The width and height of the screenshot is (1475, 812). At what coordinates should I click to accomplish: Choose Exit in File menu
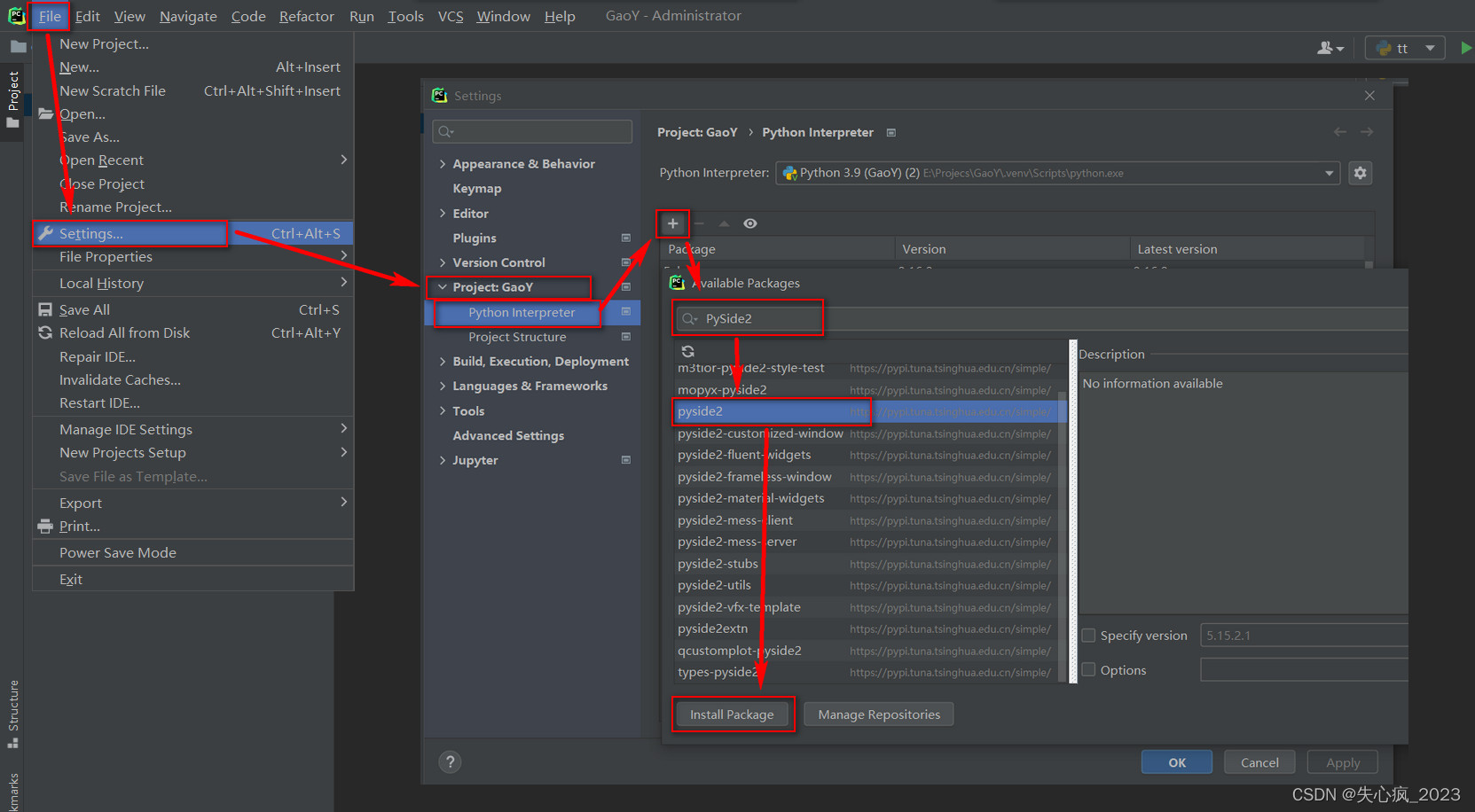click(x=192, y=579)
